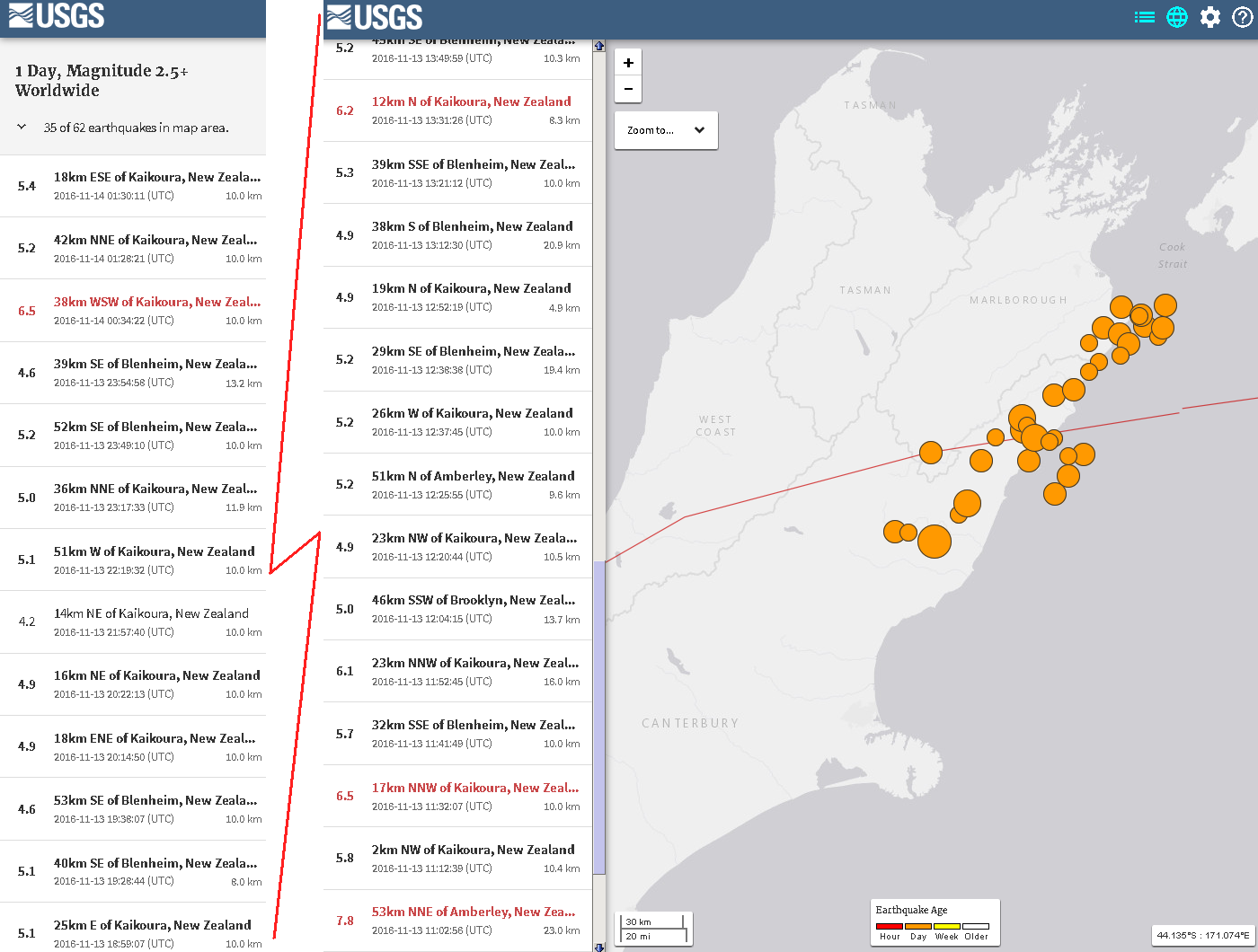Click the 'Earthquake Age' legend title
Screen dimensions: 1258x952
[x=911, y=910]
